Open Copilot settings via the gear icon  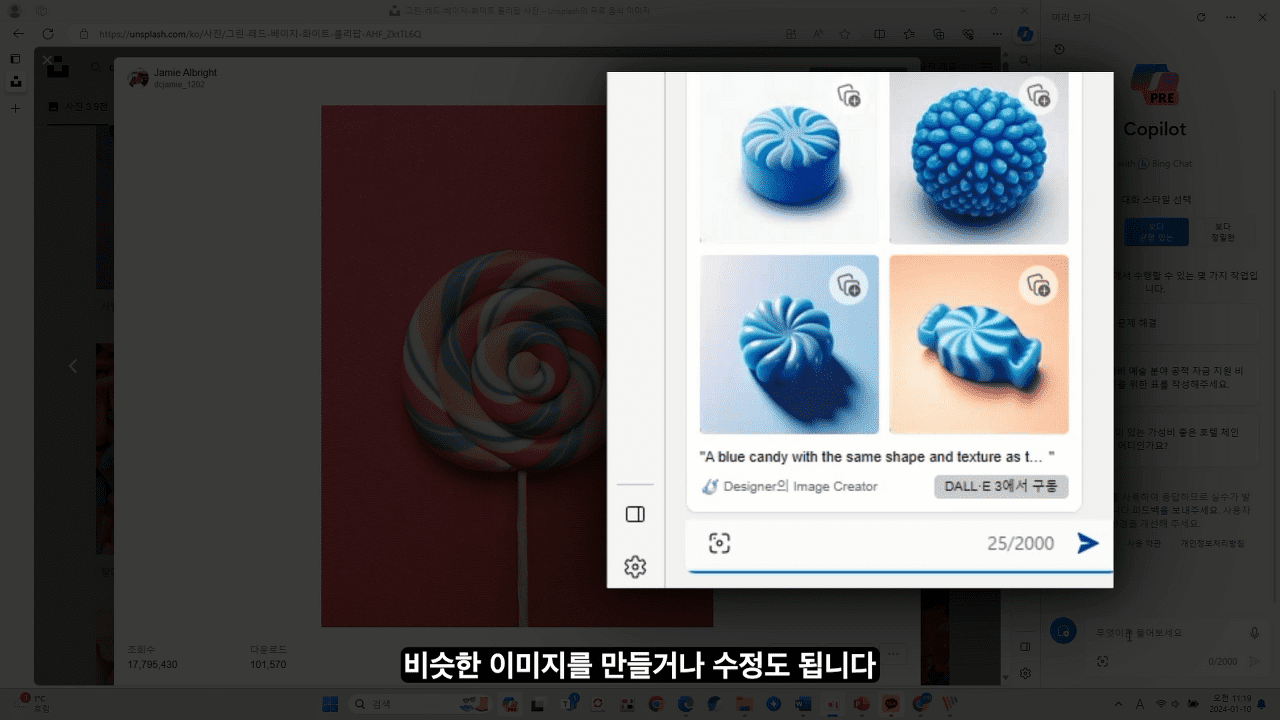coord(635,566)
